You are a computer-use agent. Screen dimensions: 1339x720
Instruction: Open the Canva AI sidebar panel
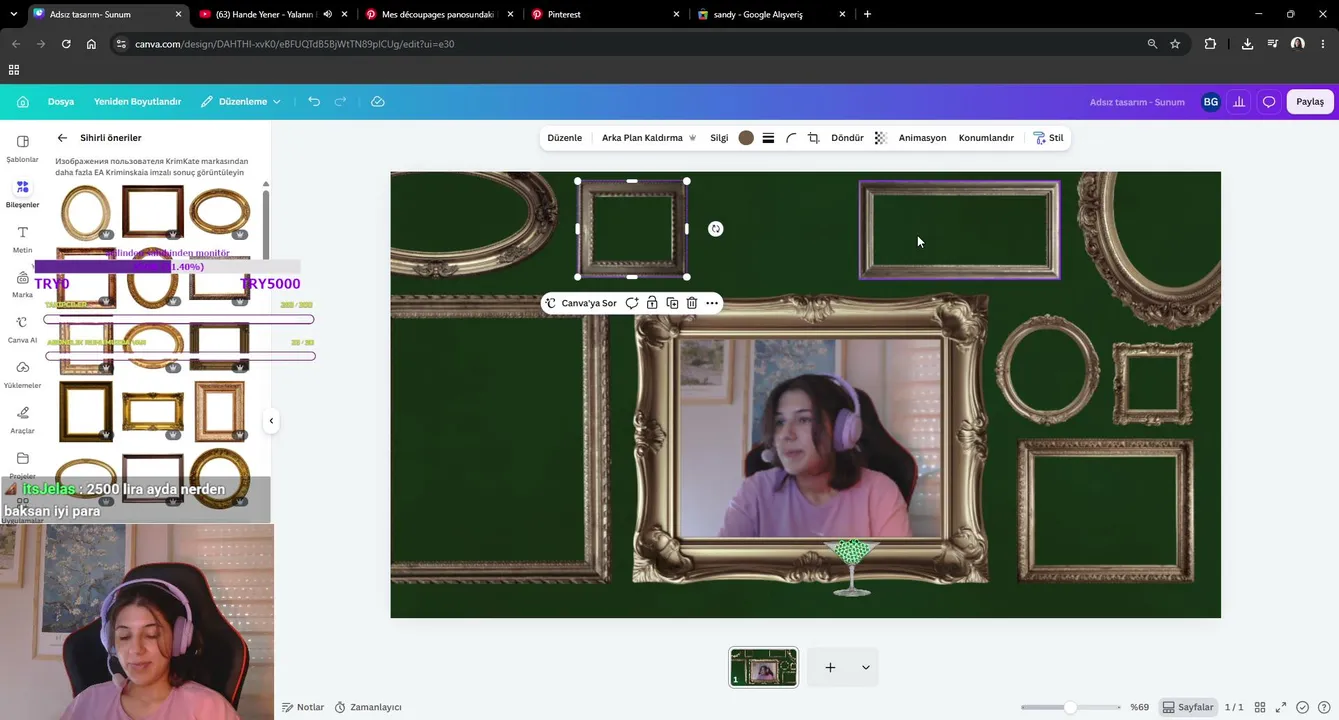[22, 329]
